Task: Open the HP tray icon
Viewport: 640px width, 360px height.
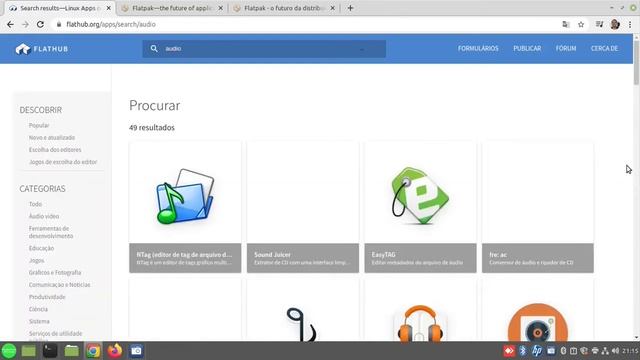Action: [x=537, y=351]
